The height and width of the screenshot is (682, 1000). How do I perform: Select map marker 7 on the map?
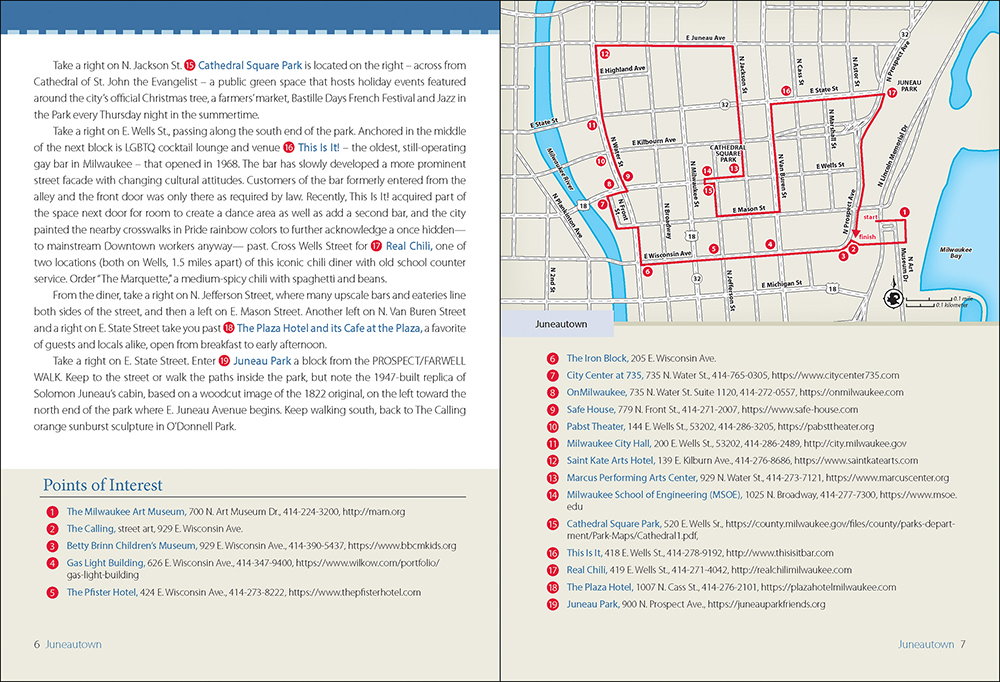[602, 205]
